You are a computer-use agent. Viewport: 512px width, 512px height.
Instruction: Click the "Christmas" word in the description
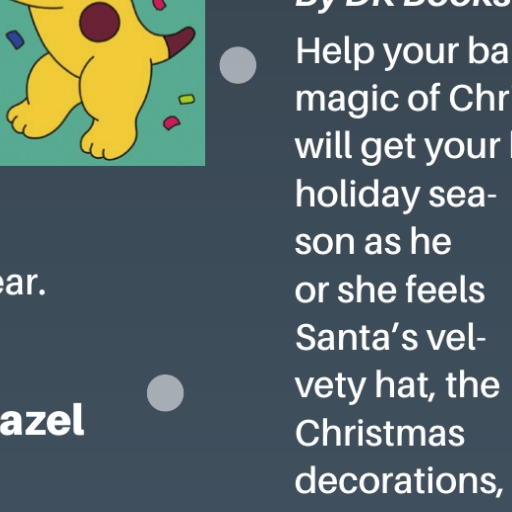[380, 433]
